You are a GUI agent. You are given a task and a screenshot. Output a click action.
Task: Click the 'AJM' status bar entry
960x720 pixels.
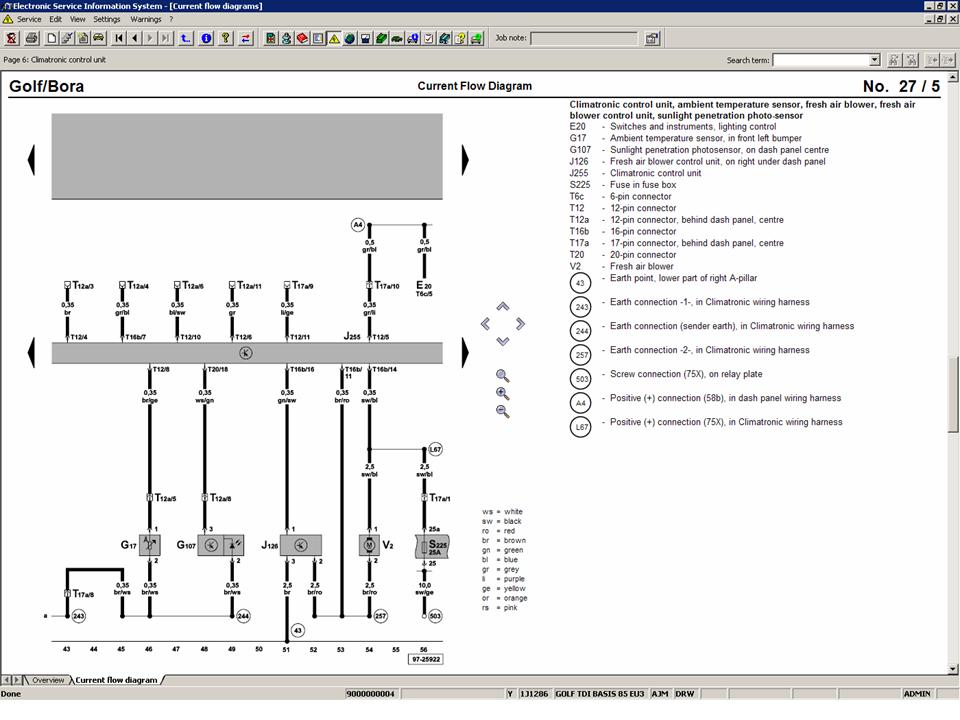point(659,694)
